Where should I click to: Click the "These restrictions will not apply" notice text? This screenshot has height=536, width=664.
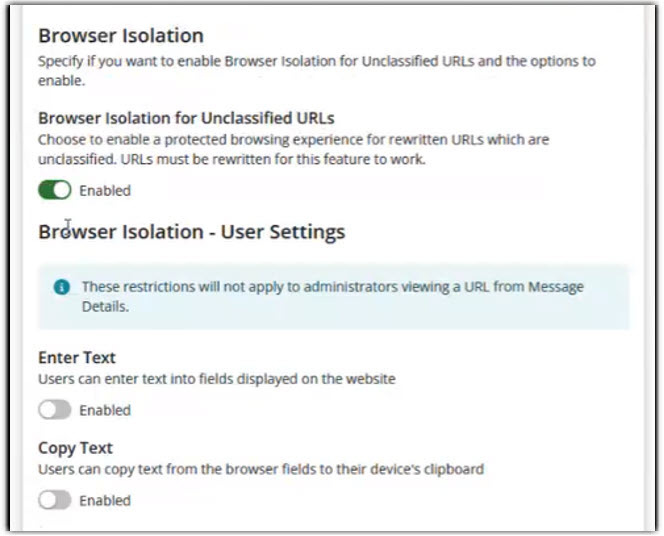pos(332,287)
